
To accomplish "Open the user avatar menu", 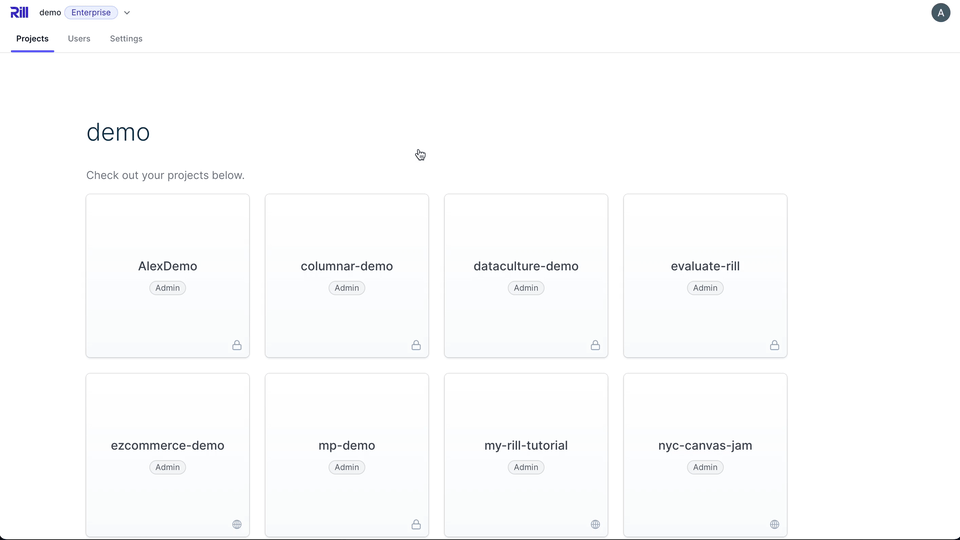I will 940,13.
